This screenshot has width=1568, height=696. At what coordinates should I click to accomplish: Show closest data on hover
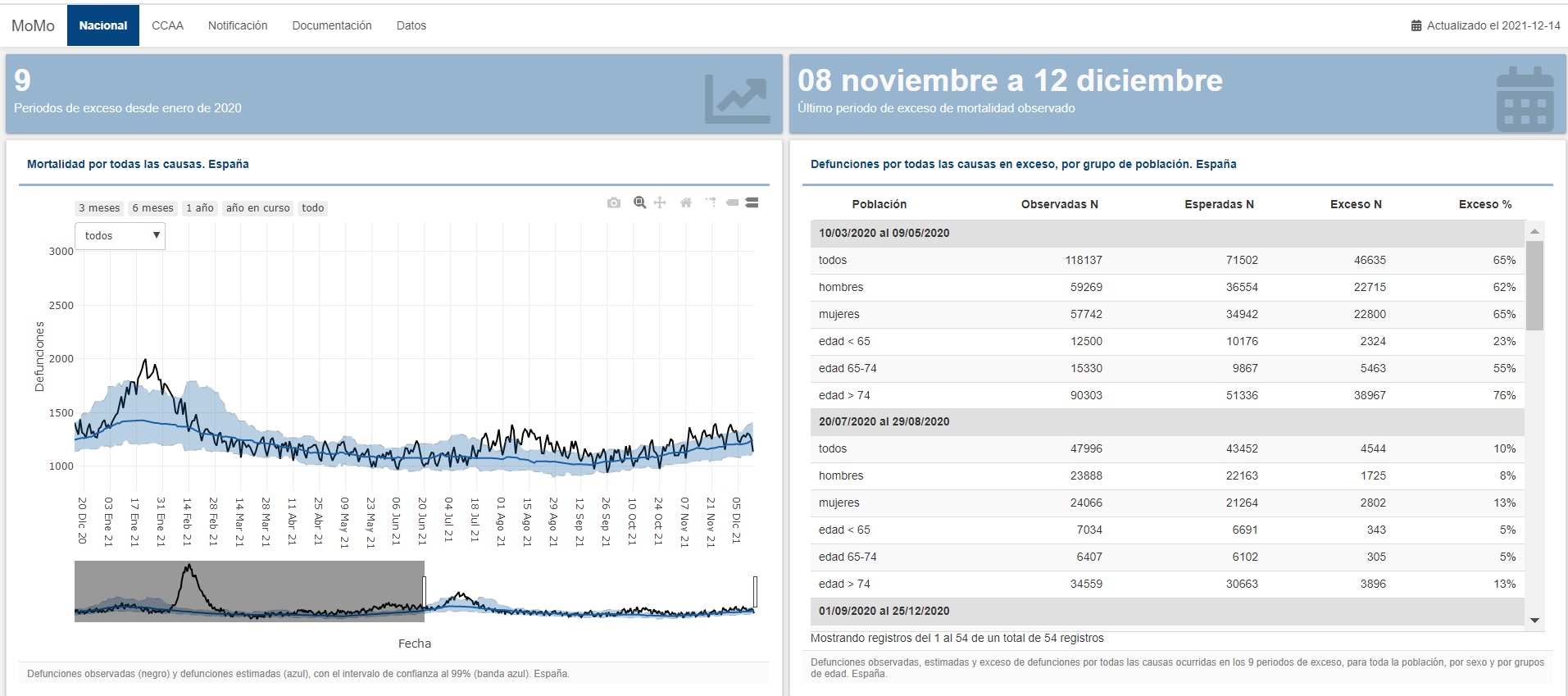click(732, 202)
